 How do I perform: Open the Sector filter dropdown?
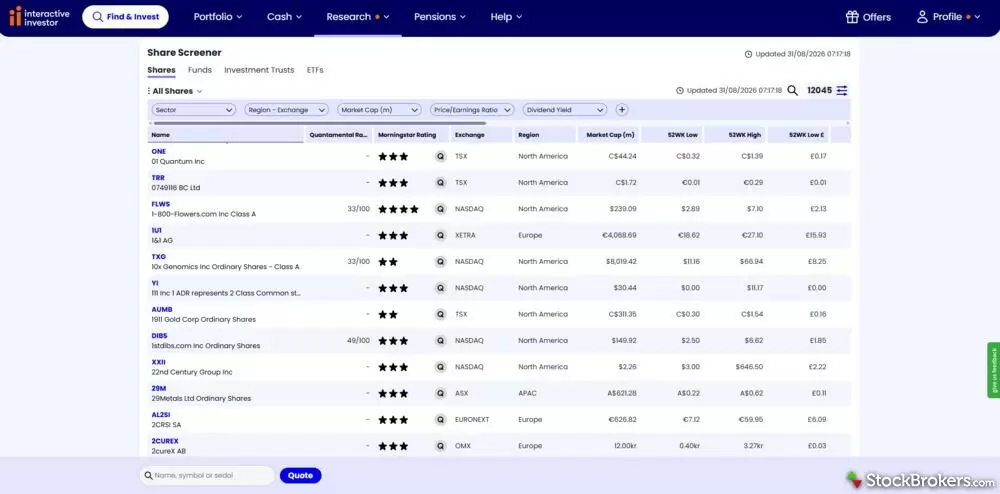click(x=194, y=110)
